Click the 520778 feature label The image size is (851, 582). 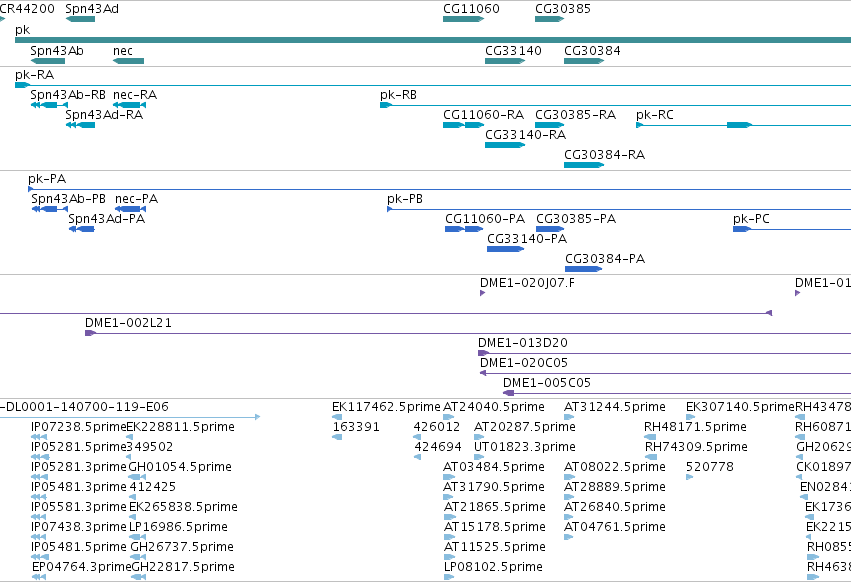pos(710,466)
